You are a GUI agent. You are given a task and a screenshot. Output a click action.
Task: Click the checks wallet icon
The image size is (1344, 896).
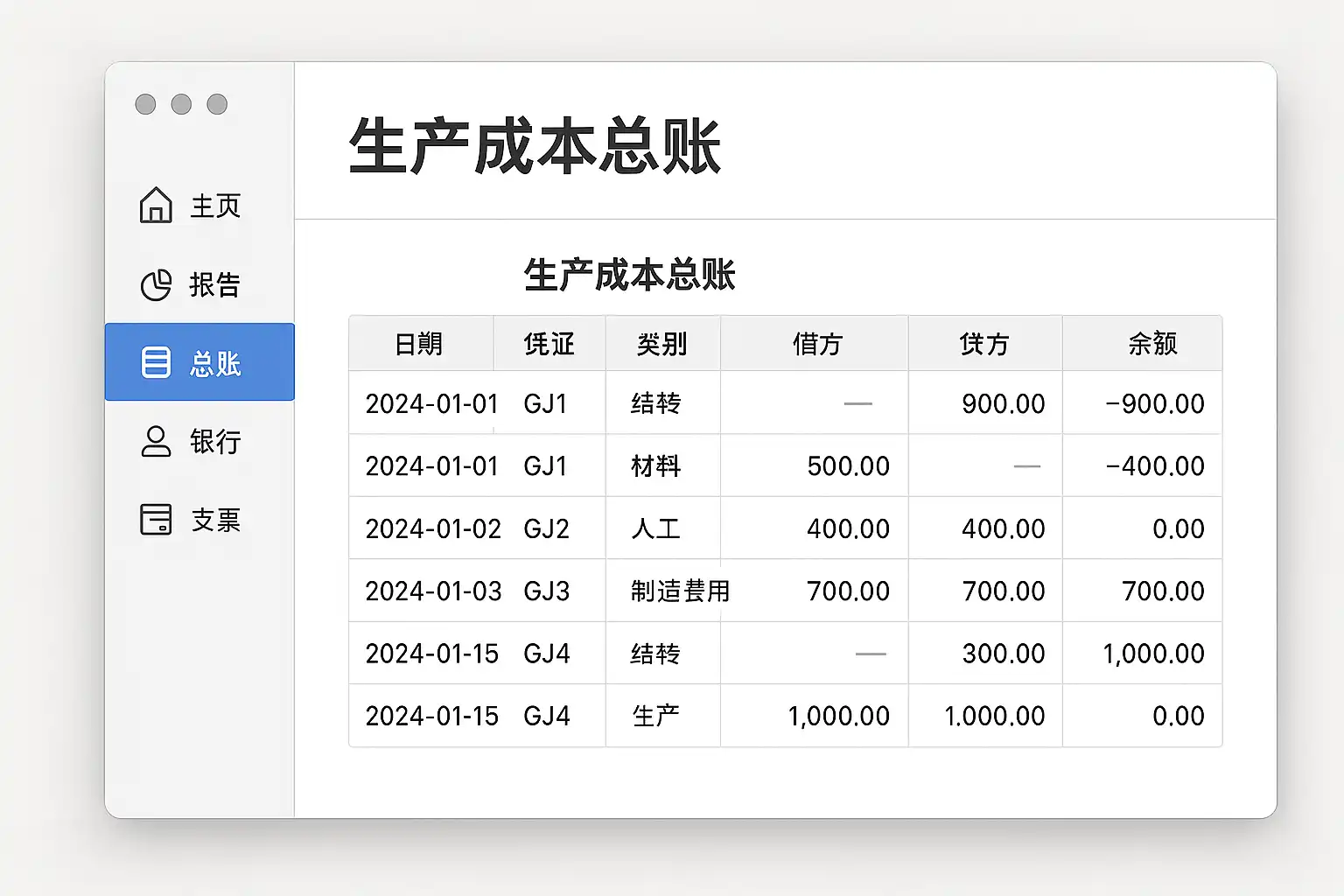click(x=156, y=519)
